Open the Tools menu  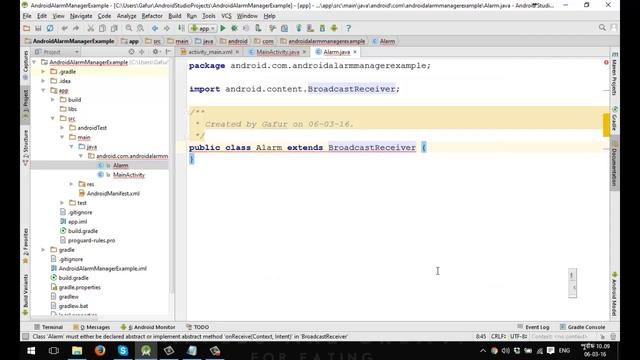pyautogui.click(x=209, y=16)
